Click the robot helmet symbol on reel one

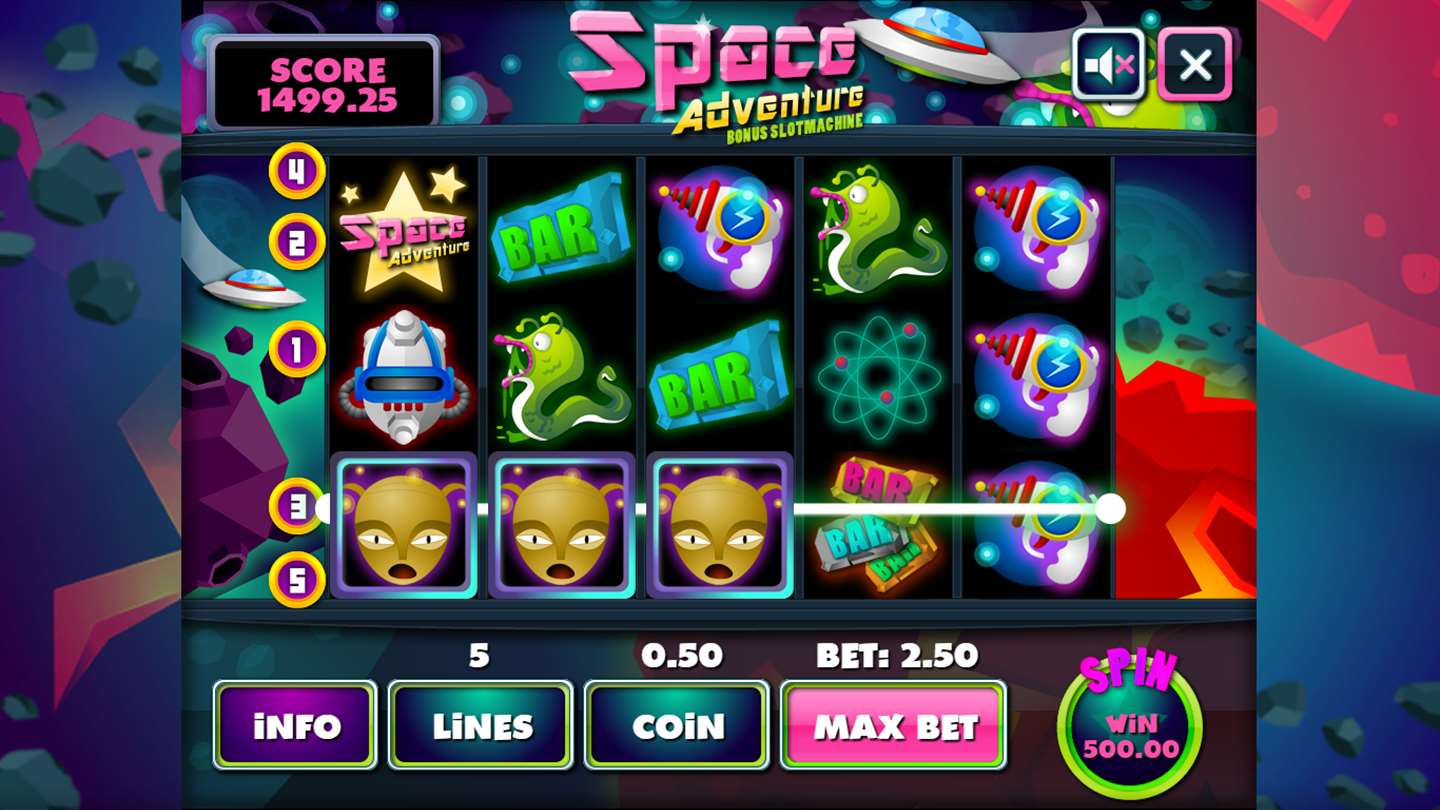[x=404, y=376]
